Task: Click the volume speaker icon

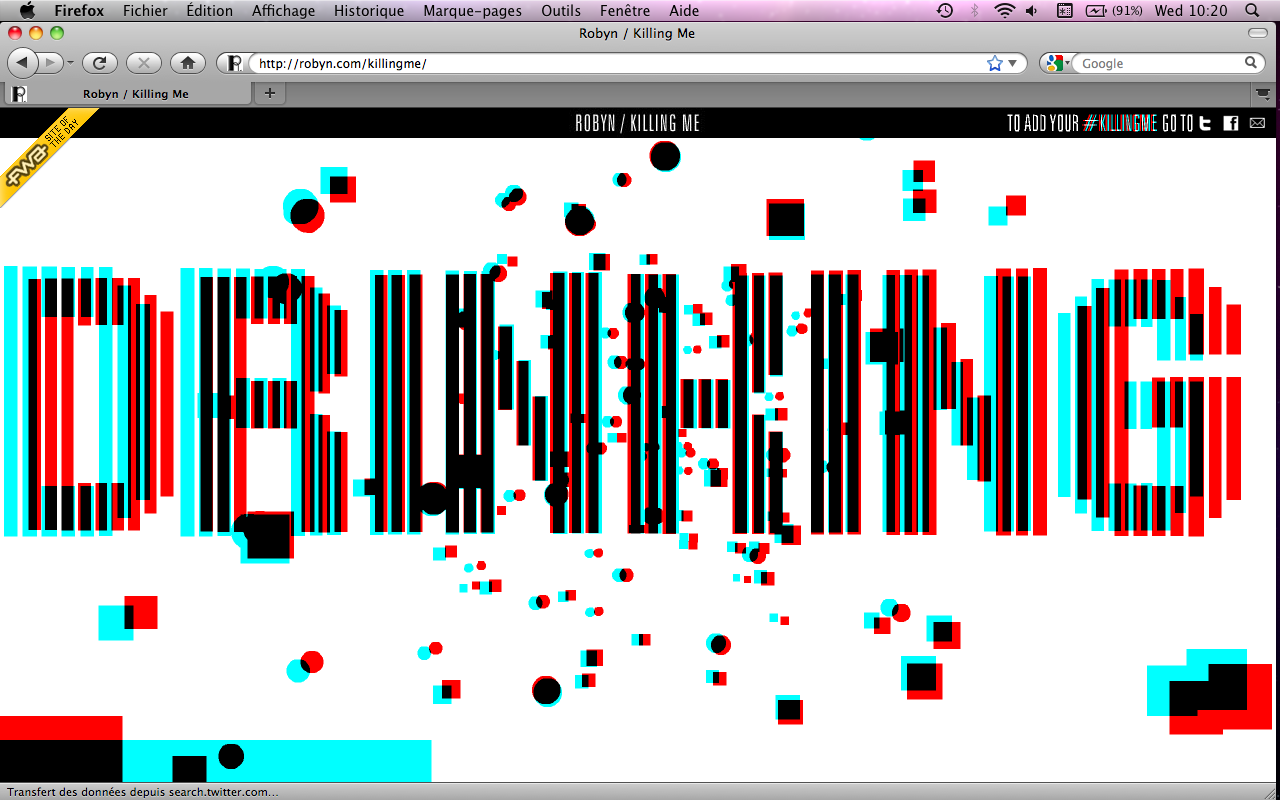Action: pos(1034,11)
